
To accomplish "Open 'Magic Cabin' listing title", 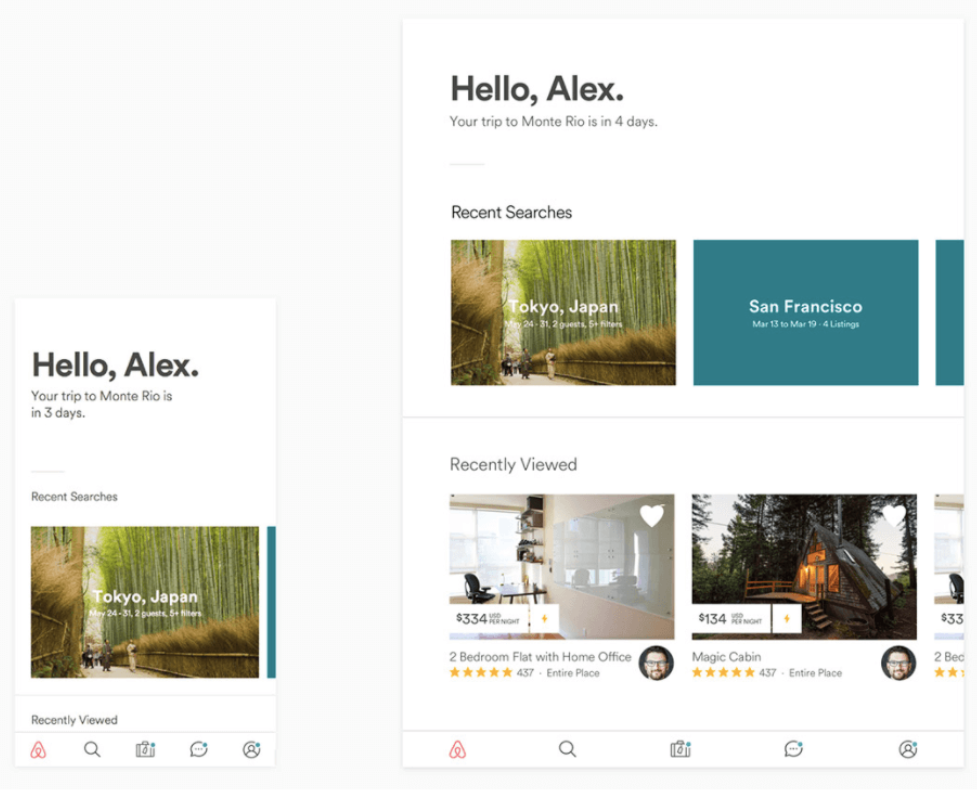I will (x=727, y=656).
